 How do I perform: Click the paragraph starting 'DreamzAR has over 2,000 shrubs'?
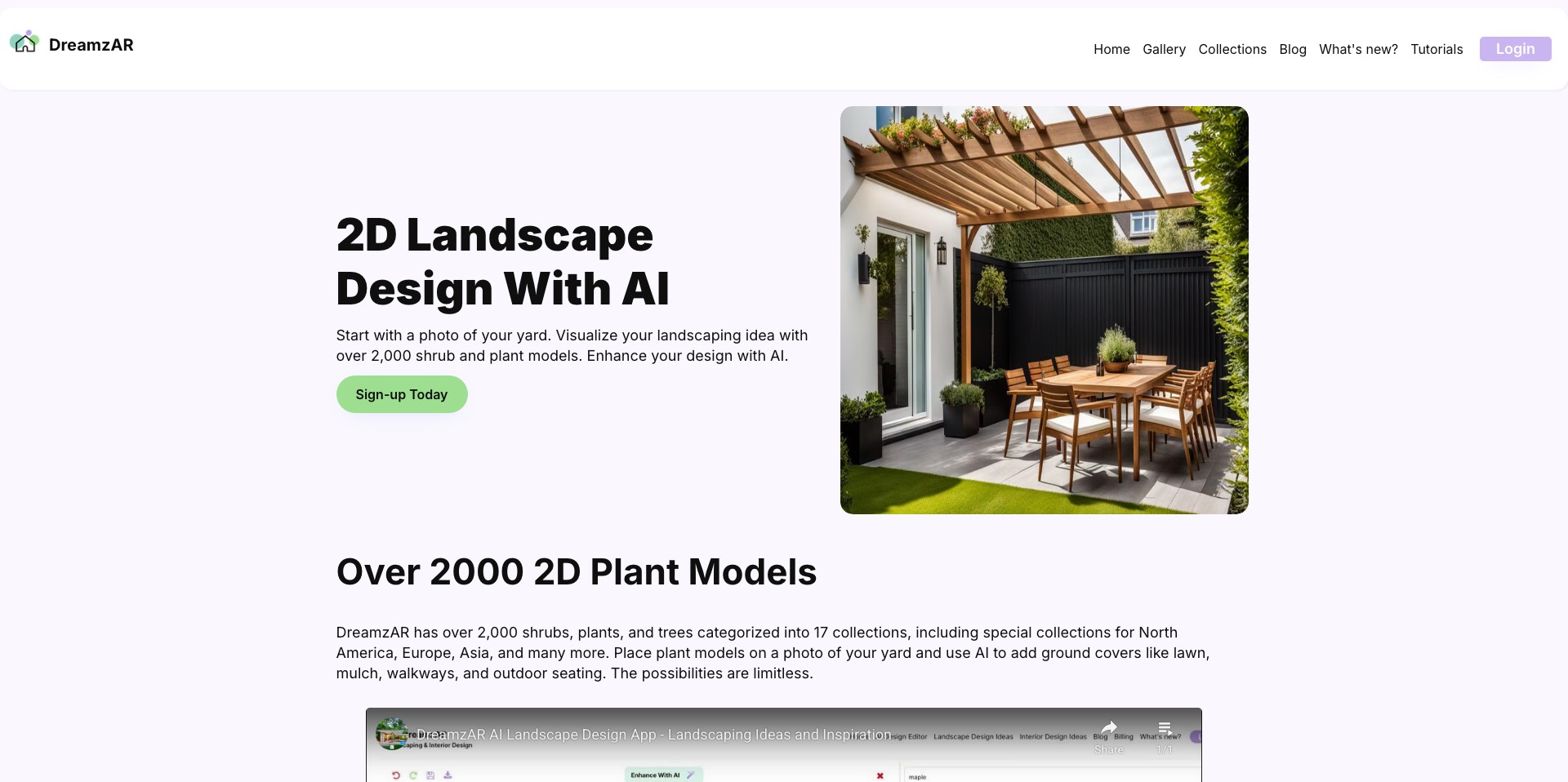pos(773,653)
